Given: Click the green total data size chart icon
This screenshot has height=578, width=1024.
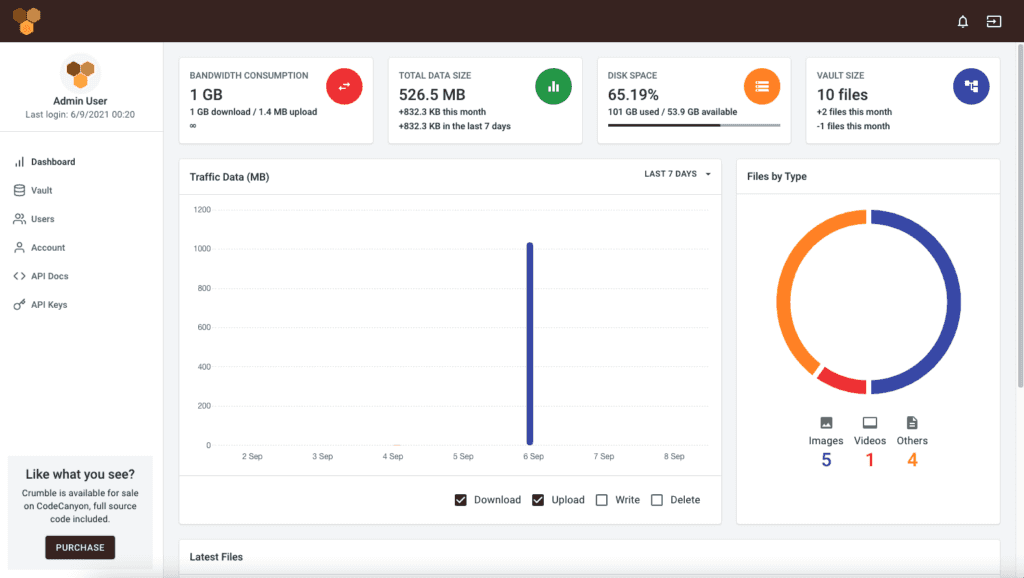Looking at the screenshot, I should coord(553,86).
